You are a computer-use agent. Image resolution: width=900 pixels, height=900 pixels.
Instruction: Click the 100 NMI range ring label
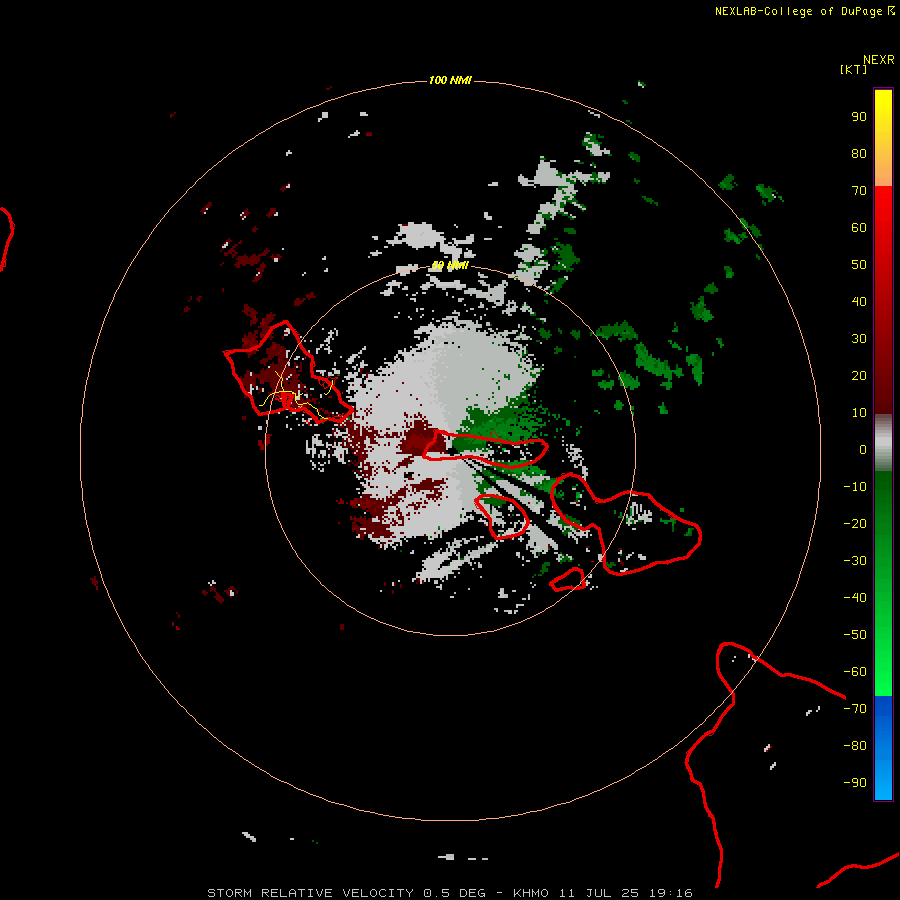click(x=450, y=80)
